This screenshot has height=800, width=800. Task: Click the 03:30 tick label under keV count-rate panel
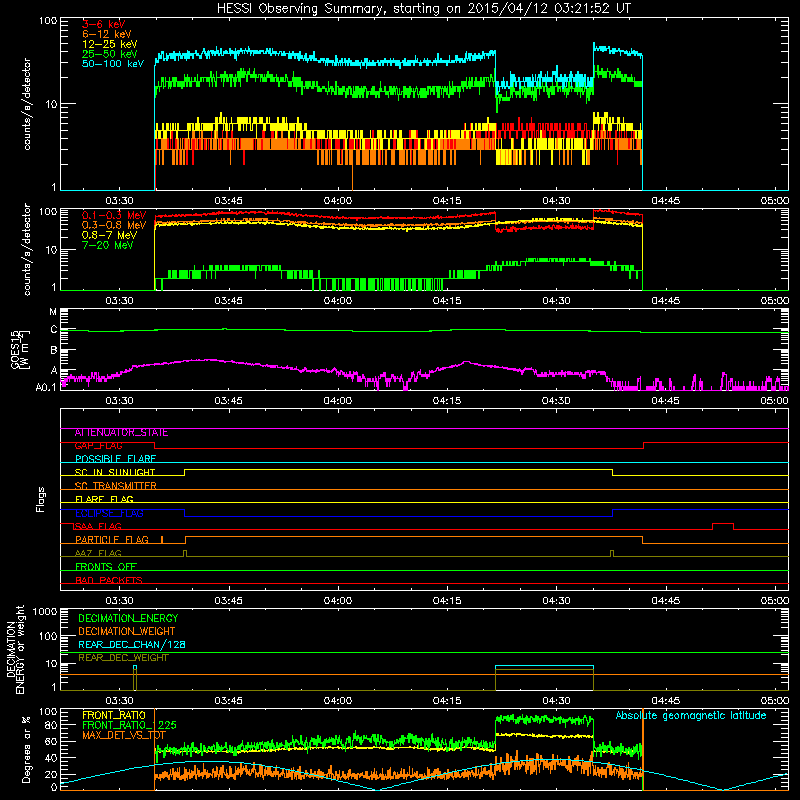point(119,201)
